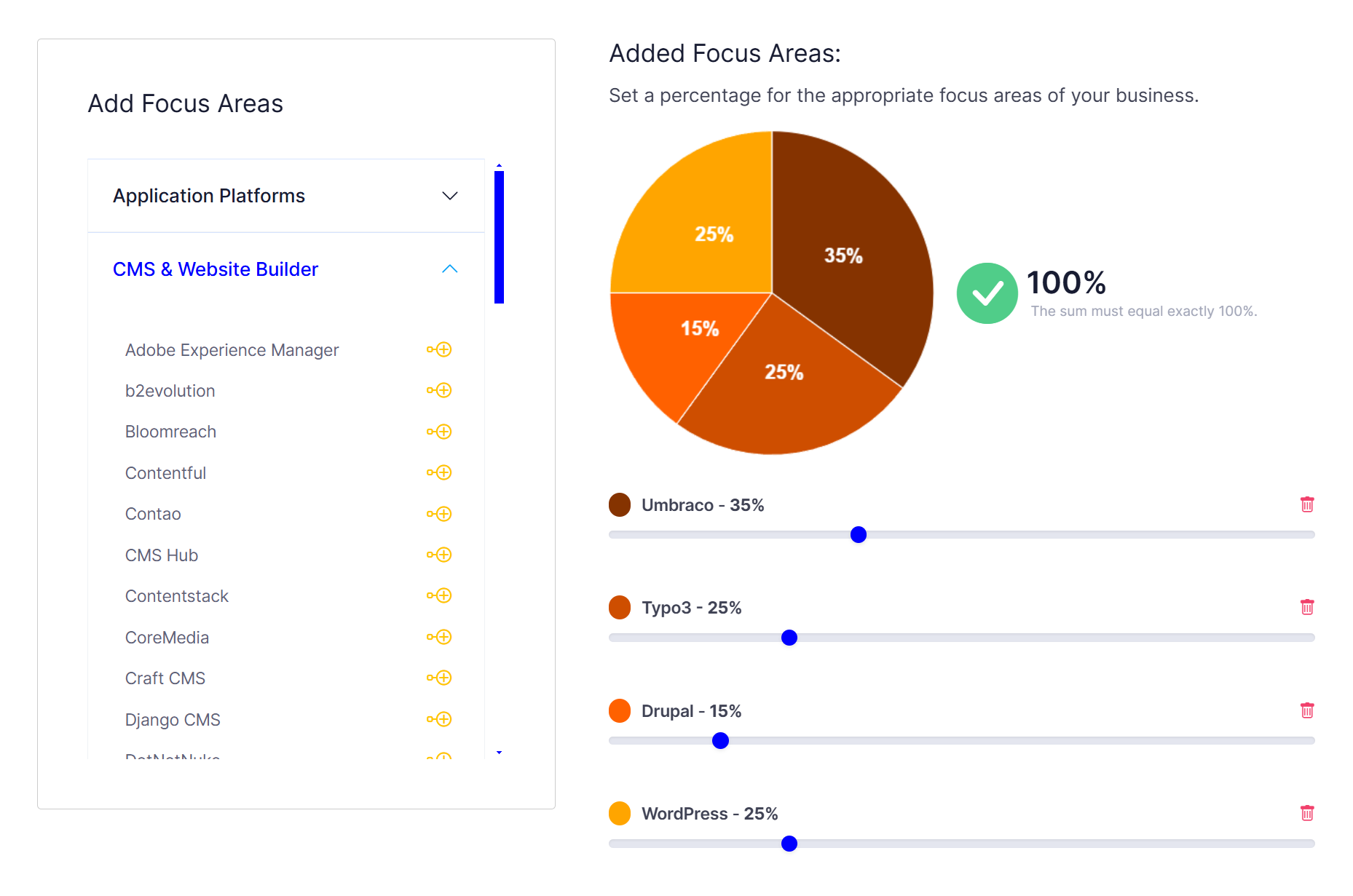Add Contao using its plus icon
The image size is (1353, 896).
(439, 514)
